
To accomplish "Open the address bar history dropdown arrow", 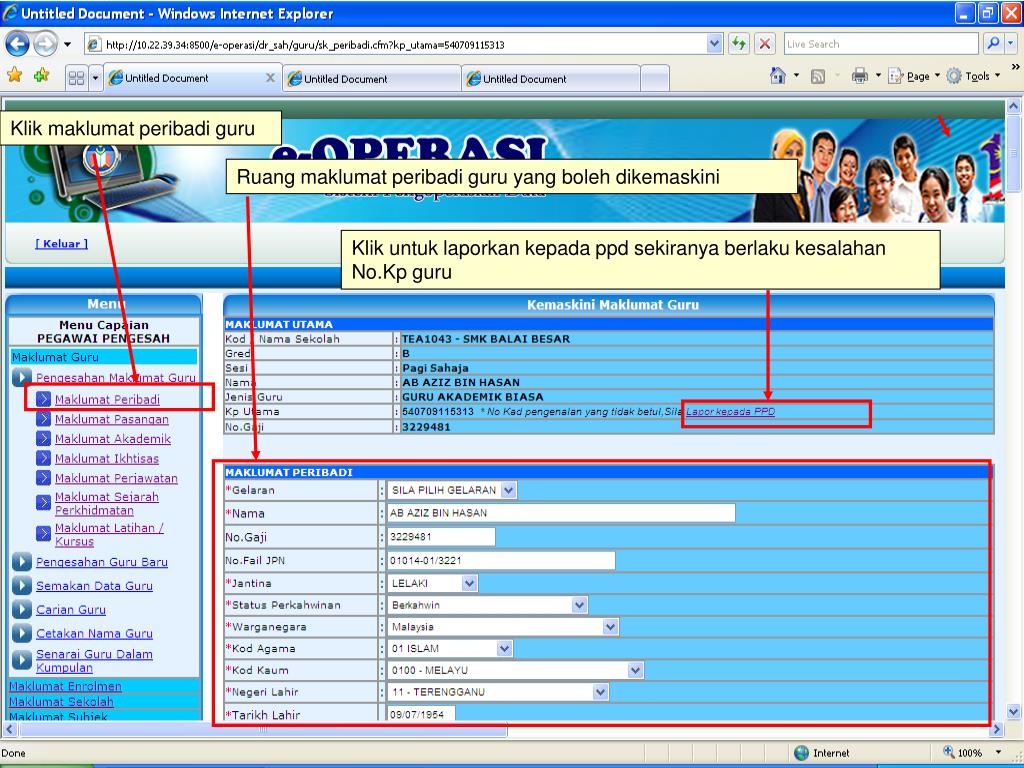I will pos(714,44).
